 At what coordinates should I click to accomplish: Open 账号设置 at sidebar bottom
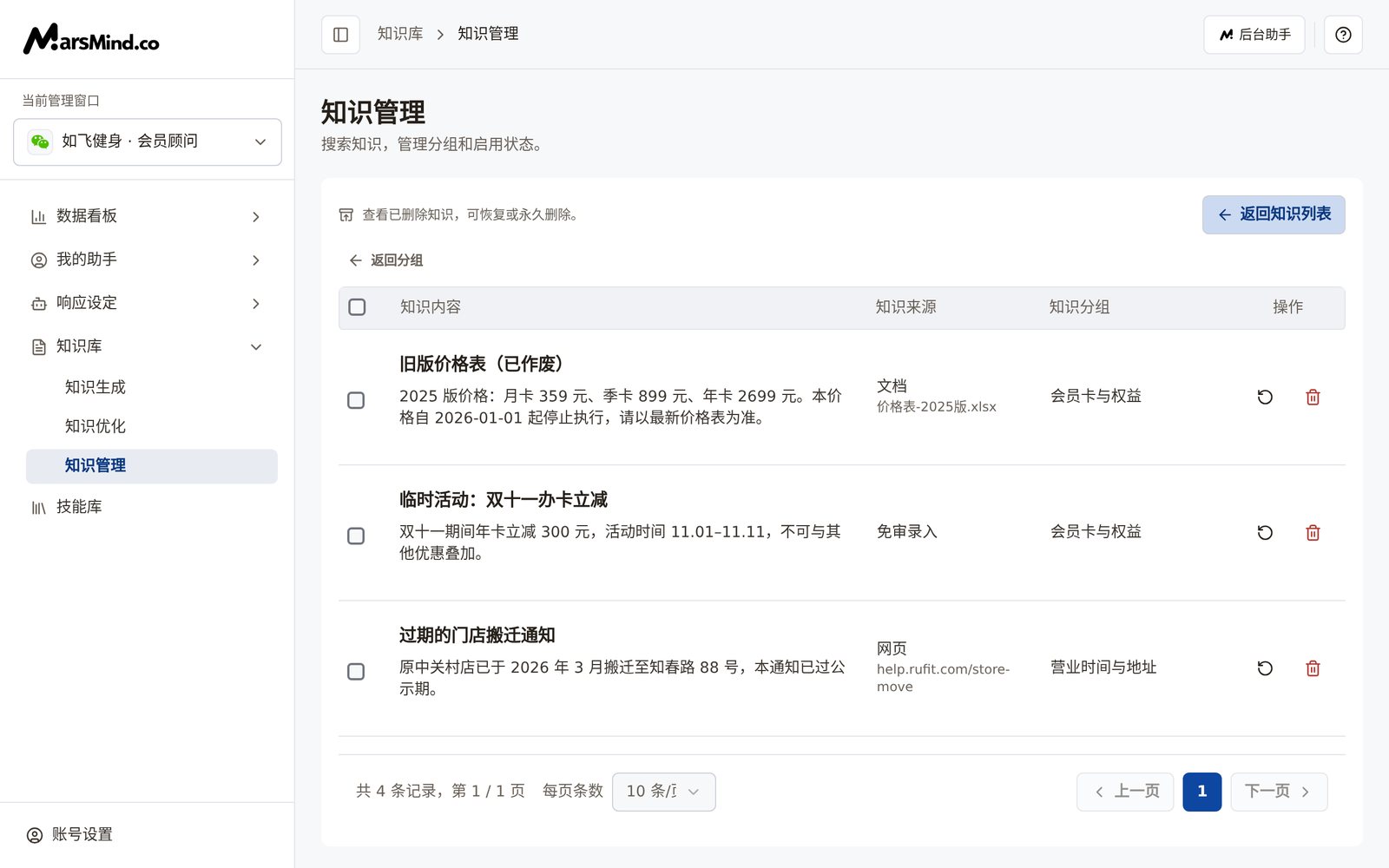click(x=69, y=835)
